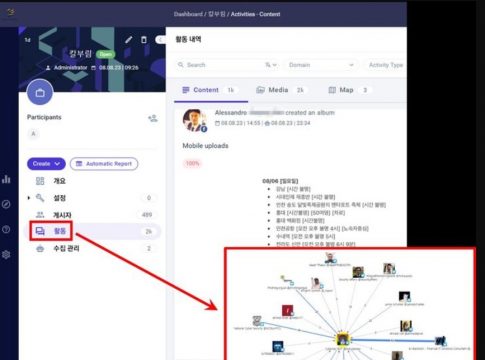
Task: Open the settings gear in the left sidebar
Action: point(6,255)
